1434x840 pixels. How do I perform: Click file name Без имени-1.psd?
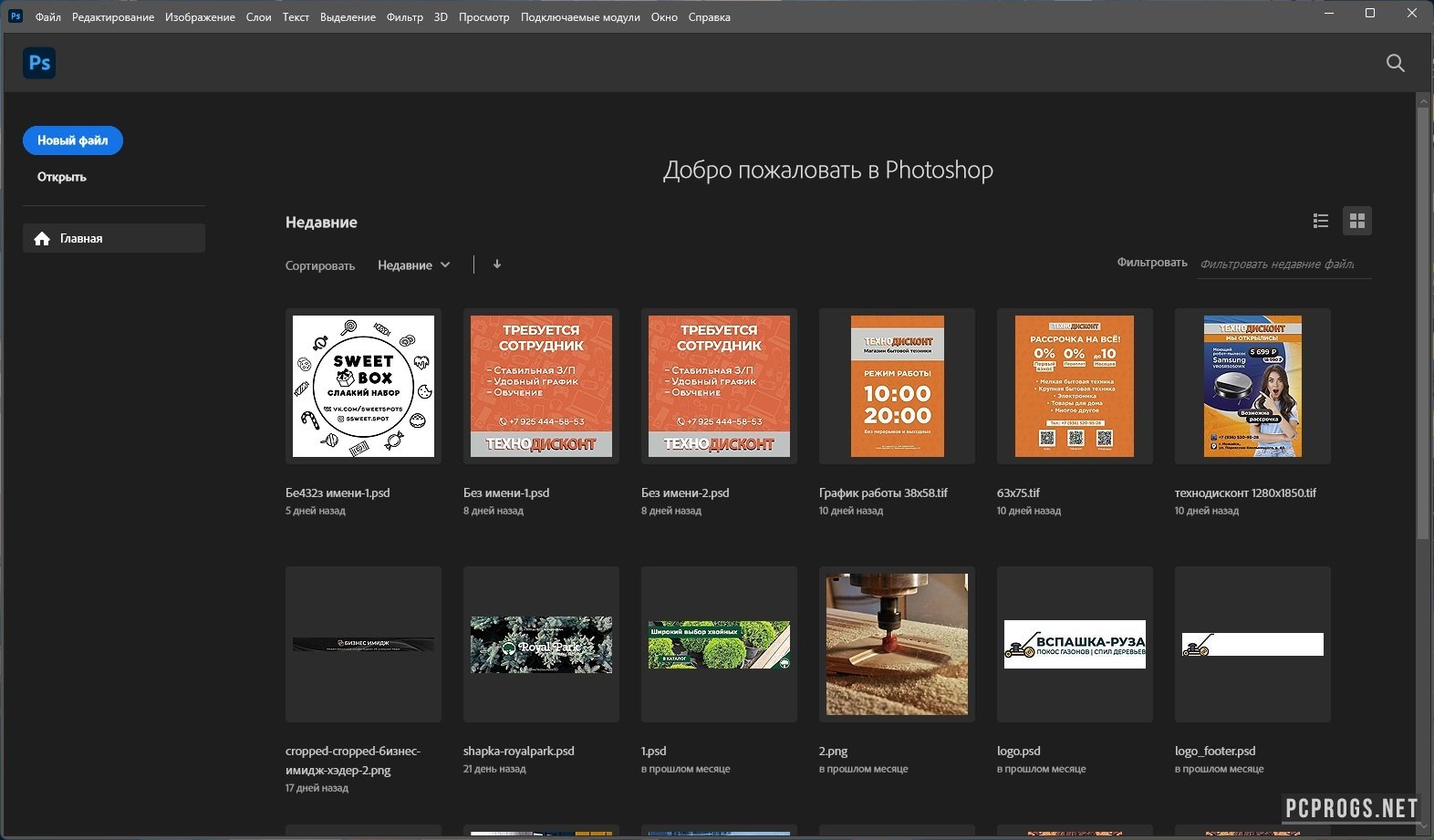click(x=506, y=493)
